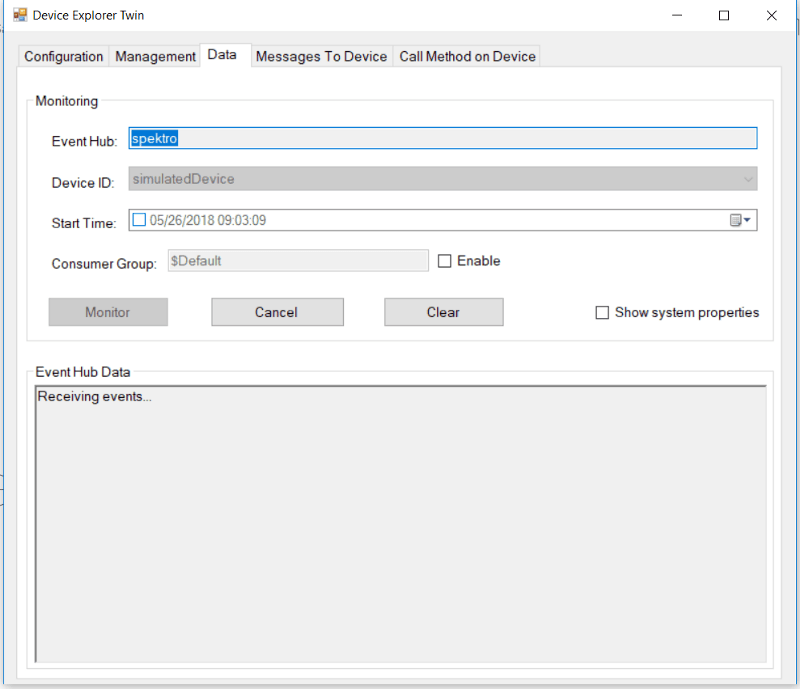Click inside the Event Hub Data output box
Viewport: 800px width, 689px height.
(401, 524)
